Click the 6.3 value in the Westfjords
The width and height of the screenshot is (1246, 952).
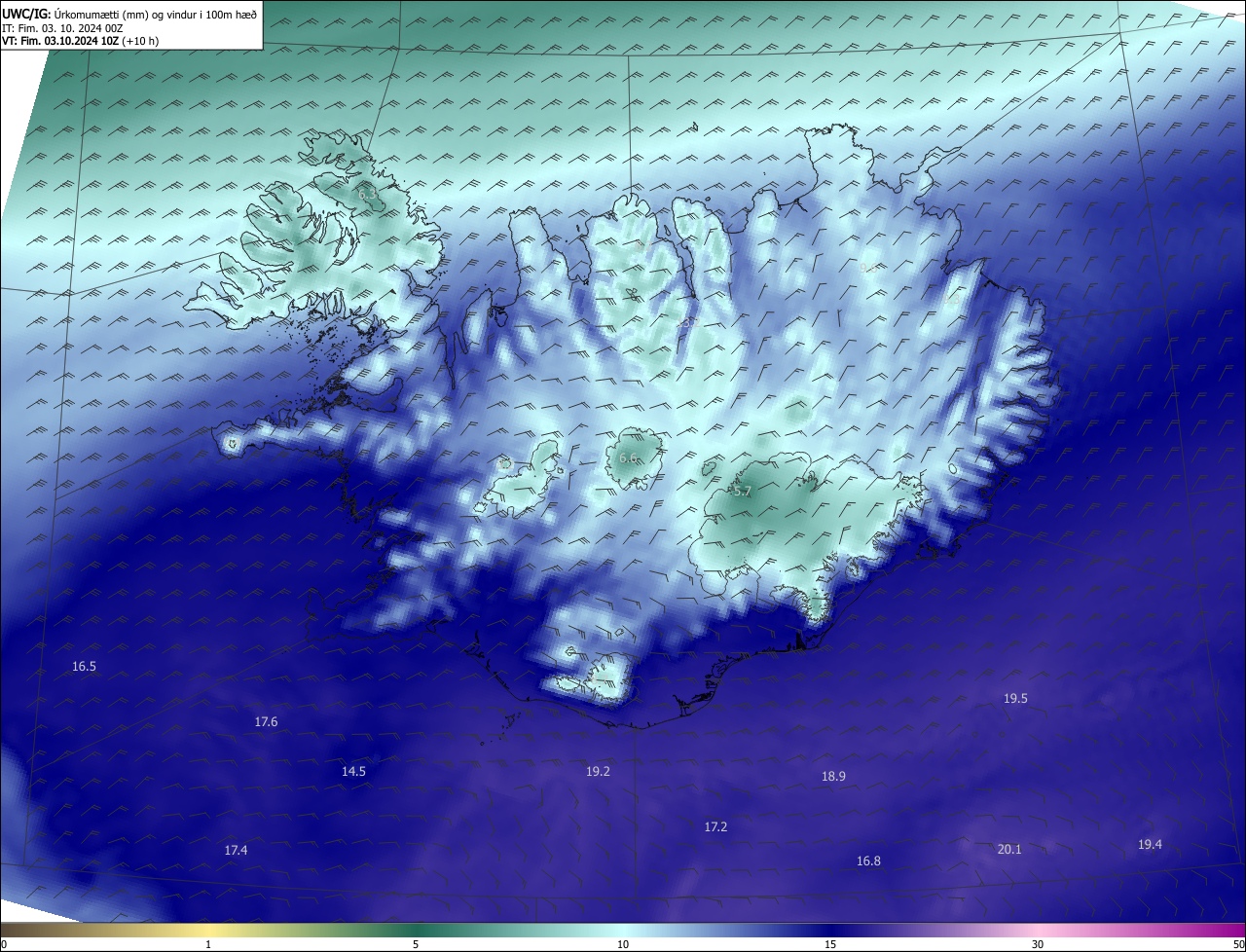[367, 195]
